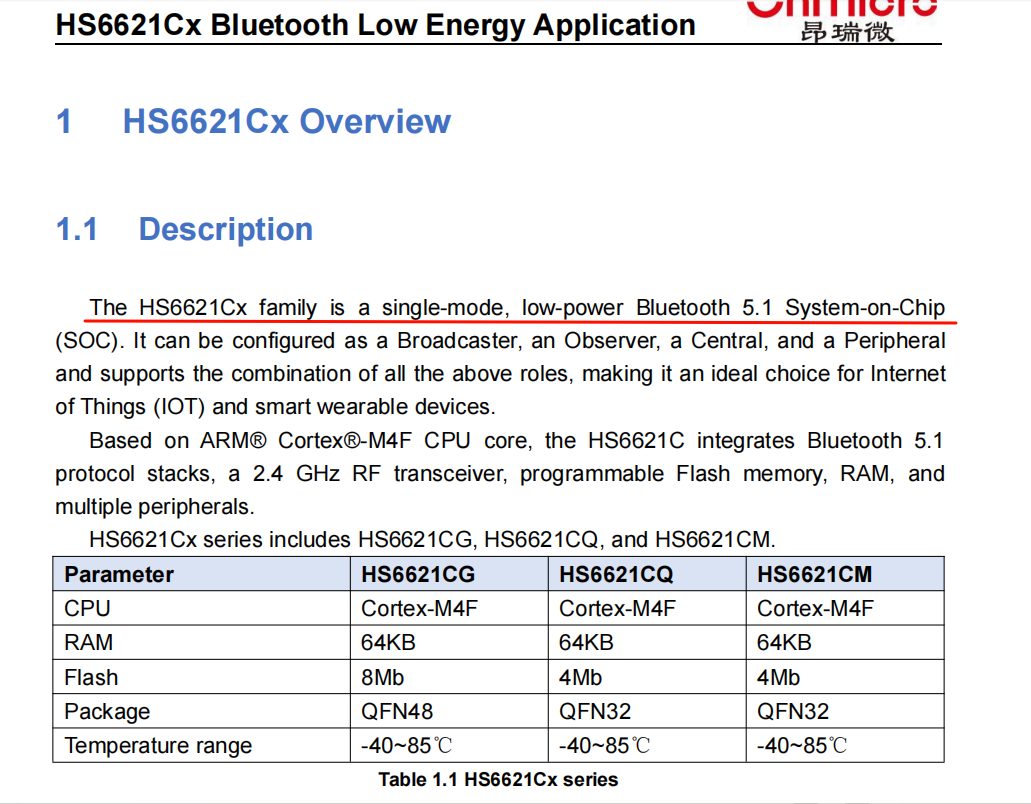Click the '-40~85℃' cell under HS6621CM
The width and height of the screenshot is (1031, 804).
pyautogui.click(x=845, y=745)
